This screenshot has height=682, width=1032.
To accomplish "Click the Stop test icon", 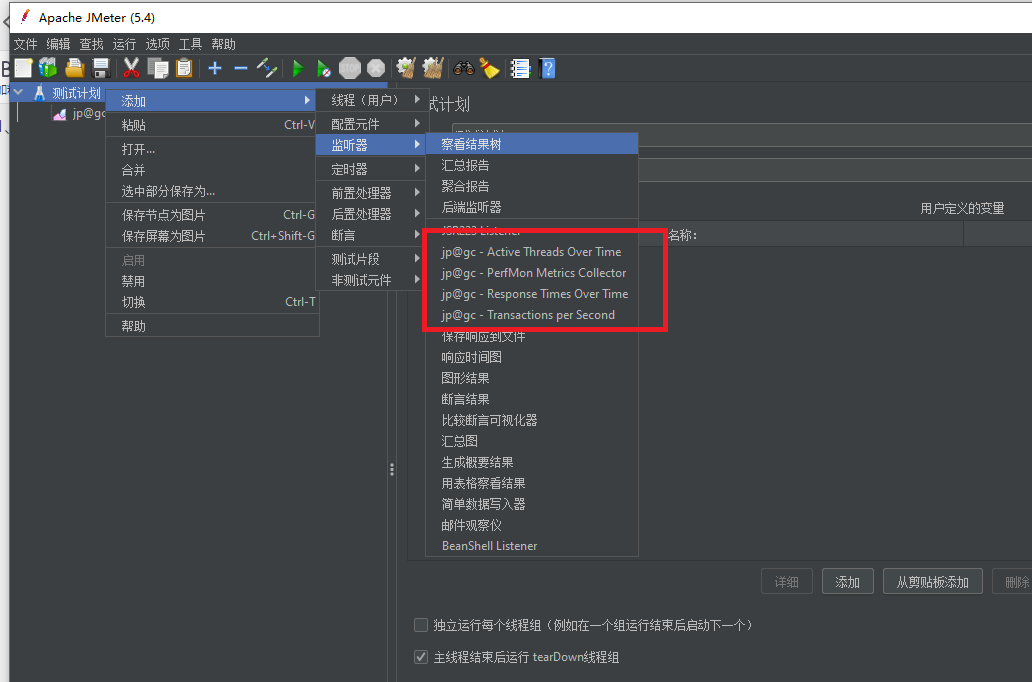I will pyautogui.click(x=351, y=68).
